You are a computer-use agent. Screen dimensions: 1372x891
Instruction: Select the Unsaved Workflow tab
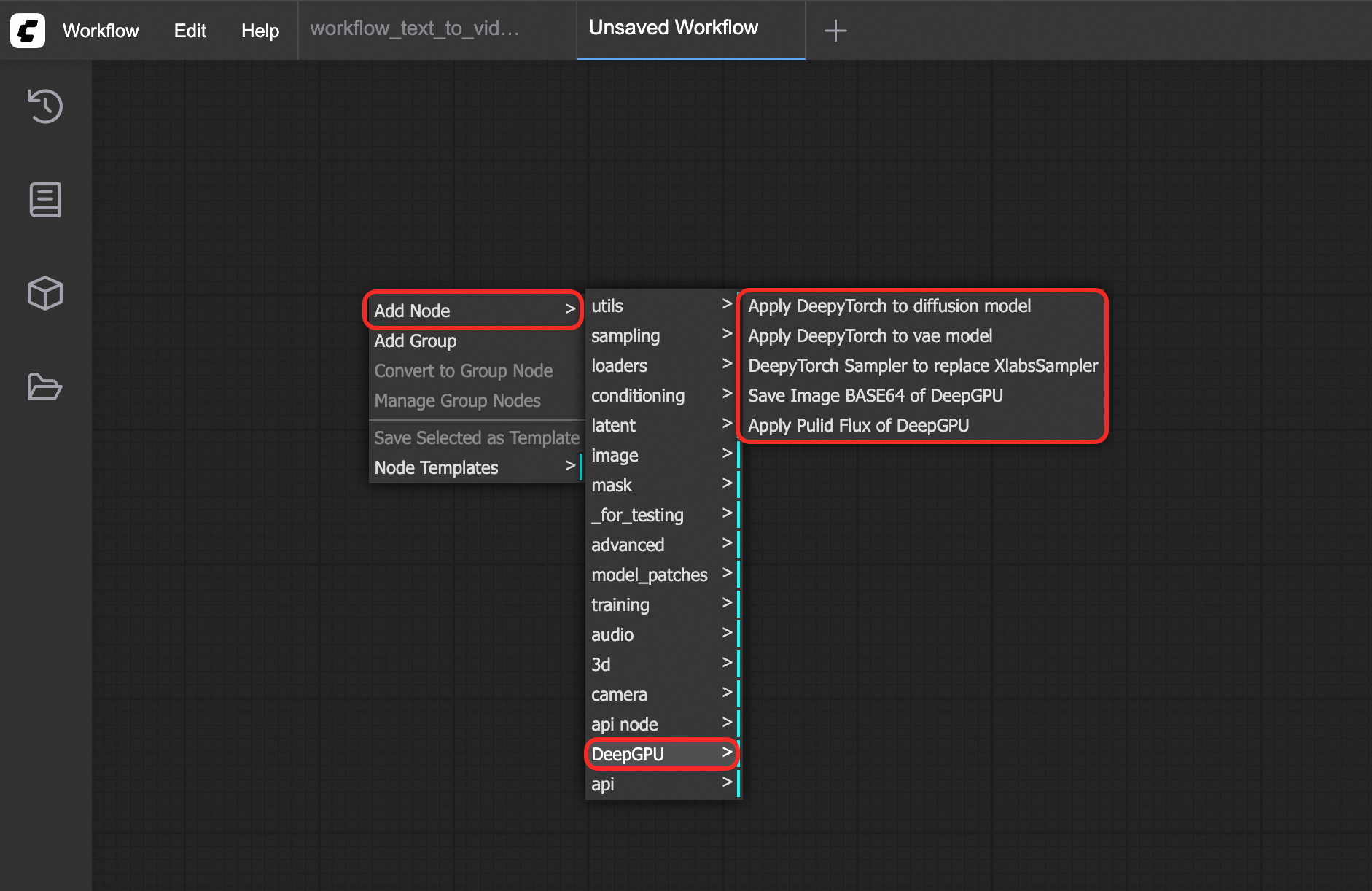[x=674, y=28]
